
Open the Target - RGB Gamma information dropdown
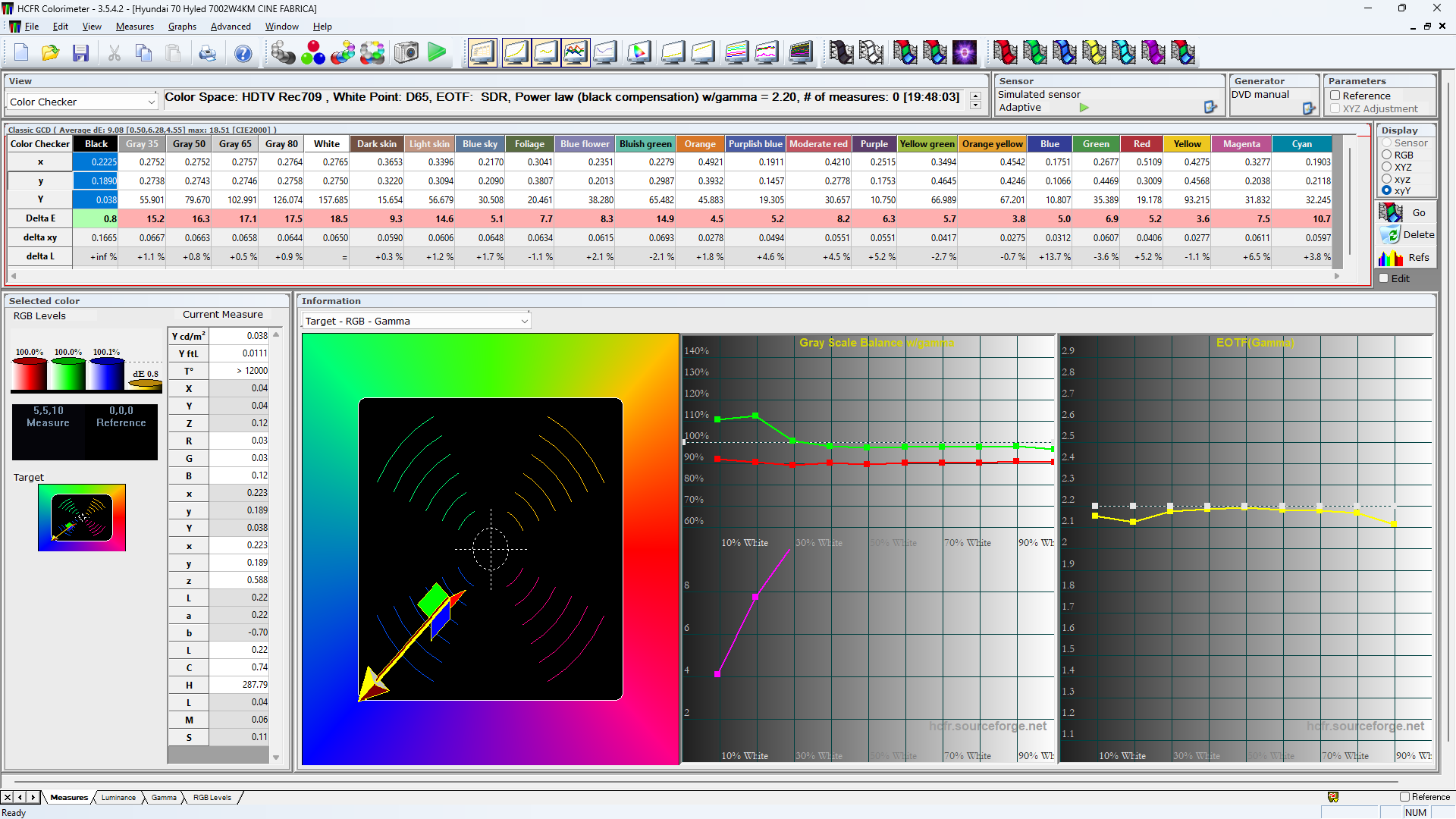click(x=524, y=320)
